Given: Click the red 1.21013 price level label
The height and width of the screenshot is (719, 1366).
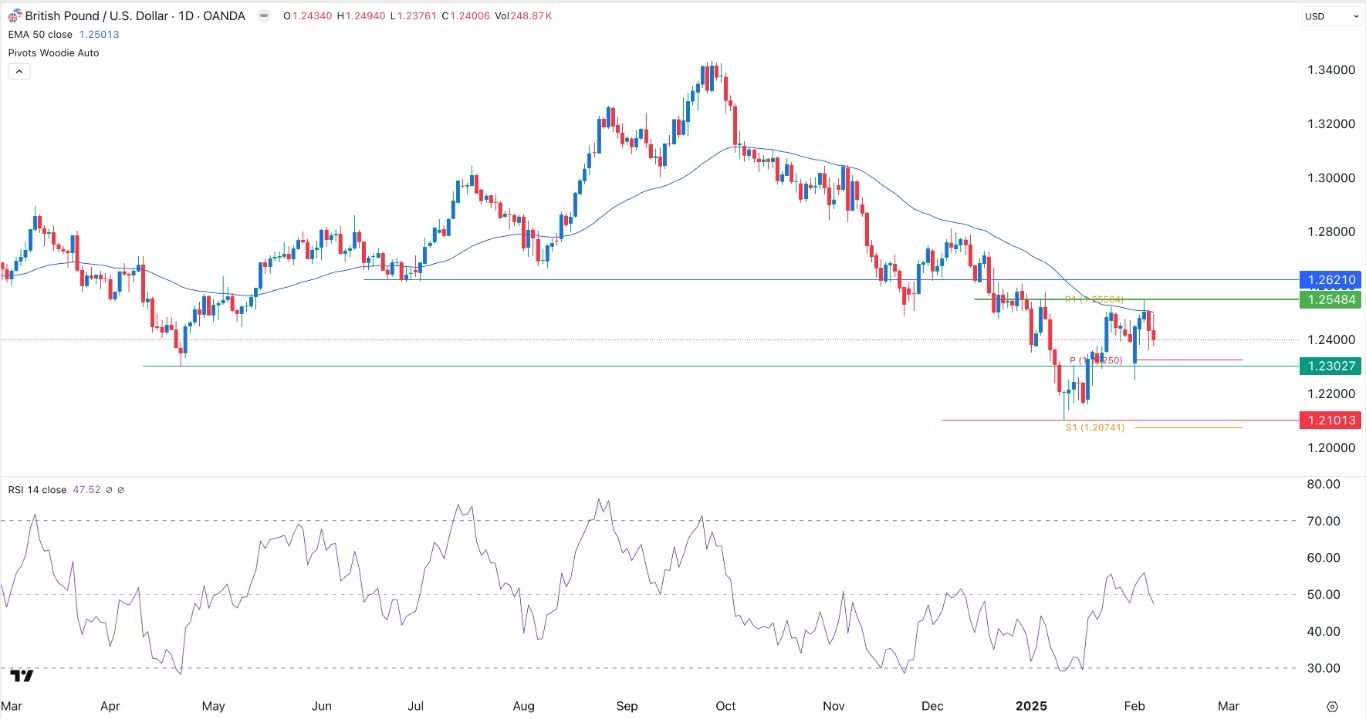Looking at the screenshot, I should [1330, 419].
